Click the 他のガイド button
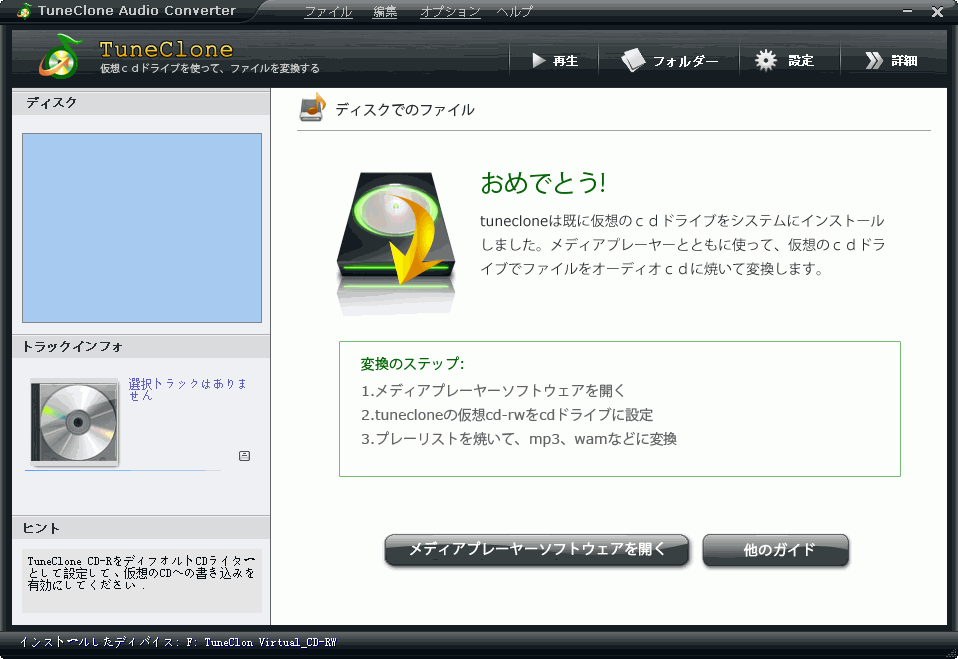 (x=776, y=549)
